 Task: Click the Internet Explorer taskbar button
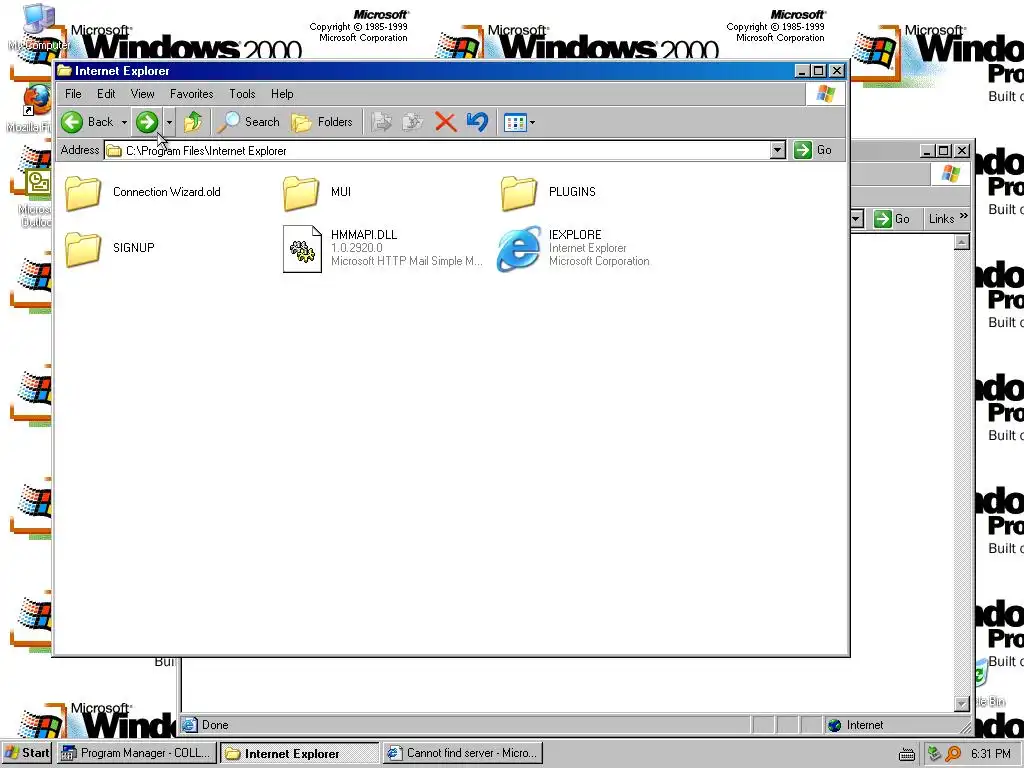pyautogui.click(x=300, y=753)
